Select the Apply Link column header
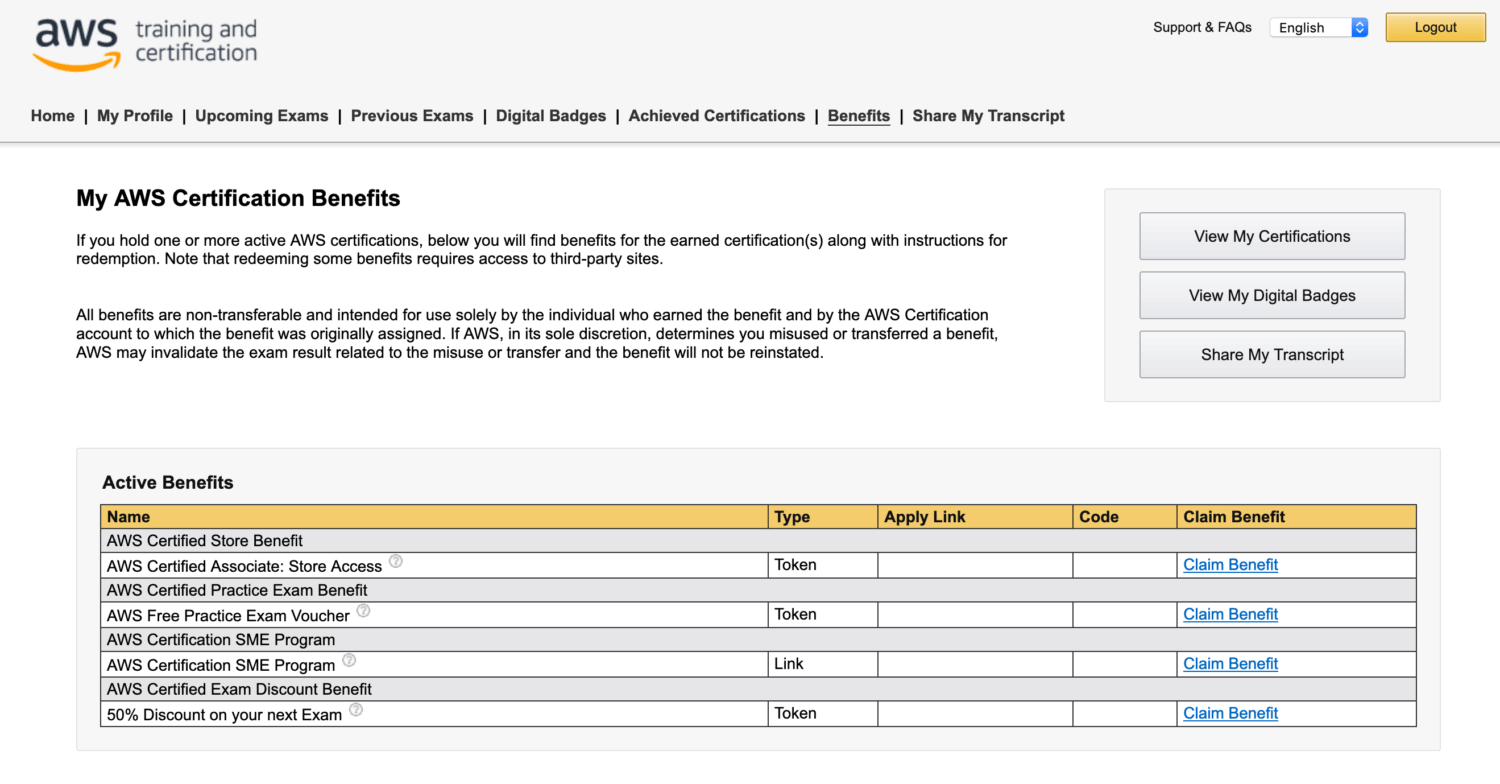The width and height of the screenshot is (1500, 784). click(x=975, y=517)
